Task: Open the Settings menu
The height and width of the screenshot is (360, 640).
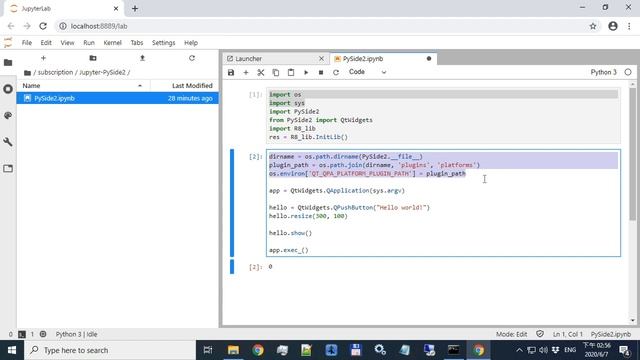Action: tap(163, 43)
